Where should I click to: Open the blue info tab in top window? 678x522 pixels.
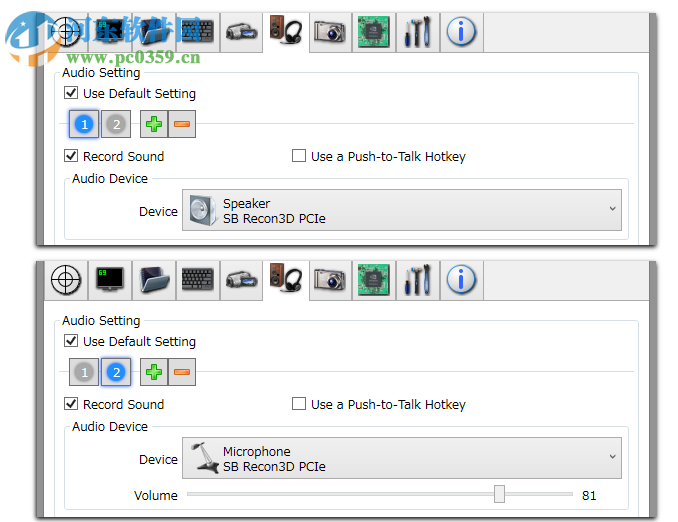[461, 32]
